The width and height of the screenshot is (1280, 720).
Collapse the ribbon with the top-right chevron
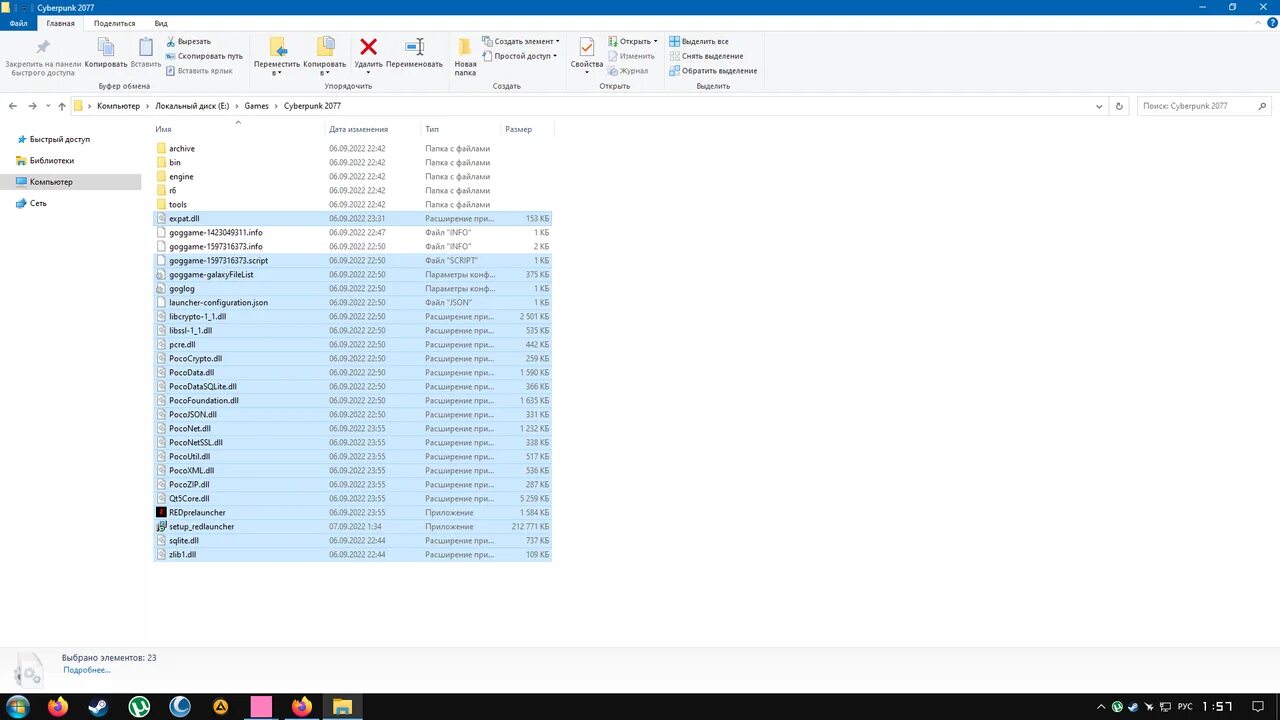(x=1256, y=23)
